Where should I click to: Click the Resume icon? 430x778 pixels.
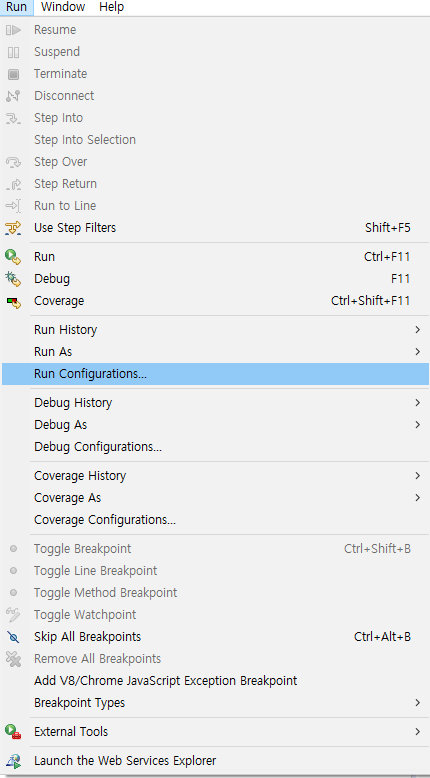(13, 30)
